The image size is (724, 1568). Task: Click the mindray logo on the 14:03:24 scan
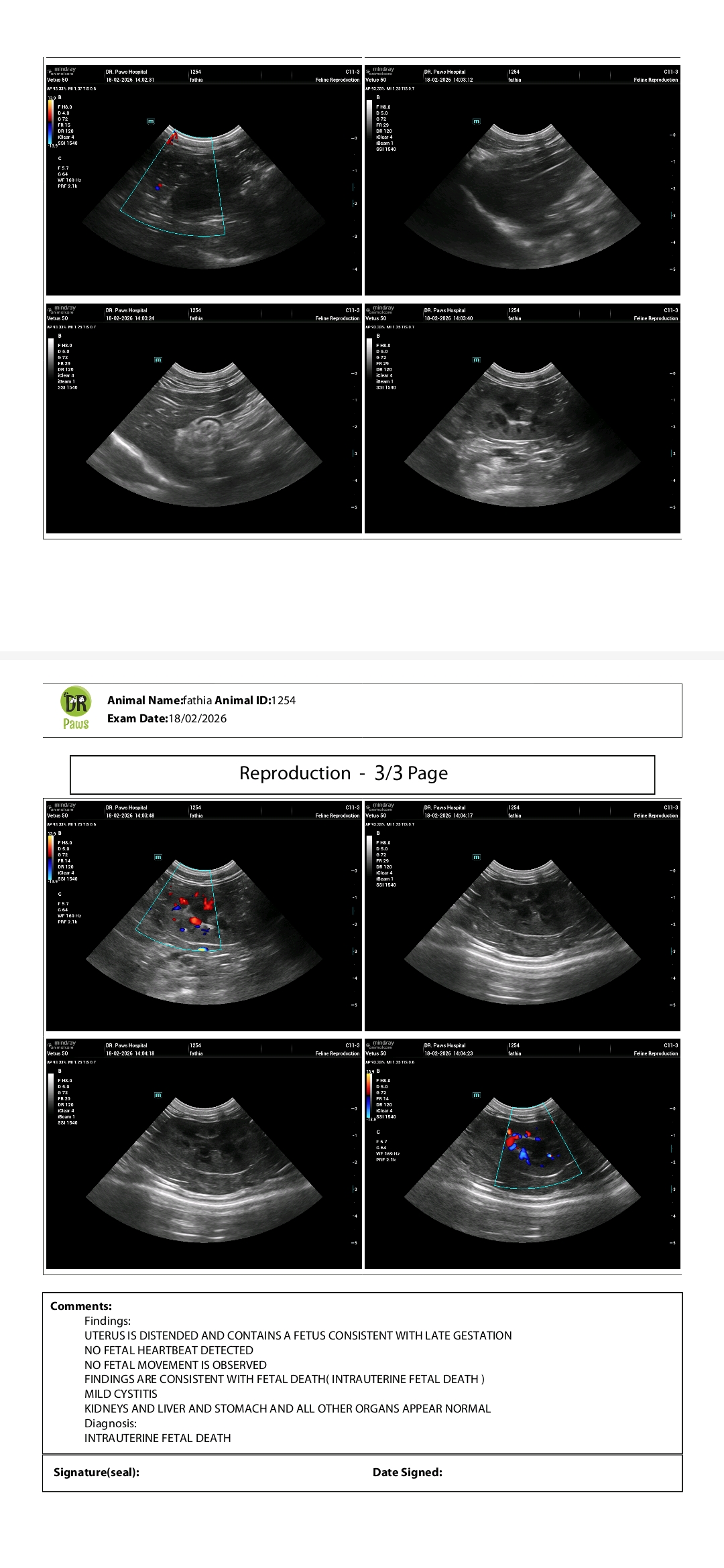62,309
